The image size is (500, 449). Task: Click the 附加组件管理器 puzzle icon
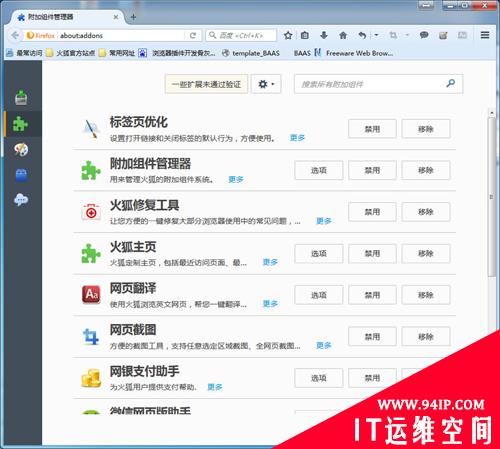91,170
